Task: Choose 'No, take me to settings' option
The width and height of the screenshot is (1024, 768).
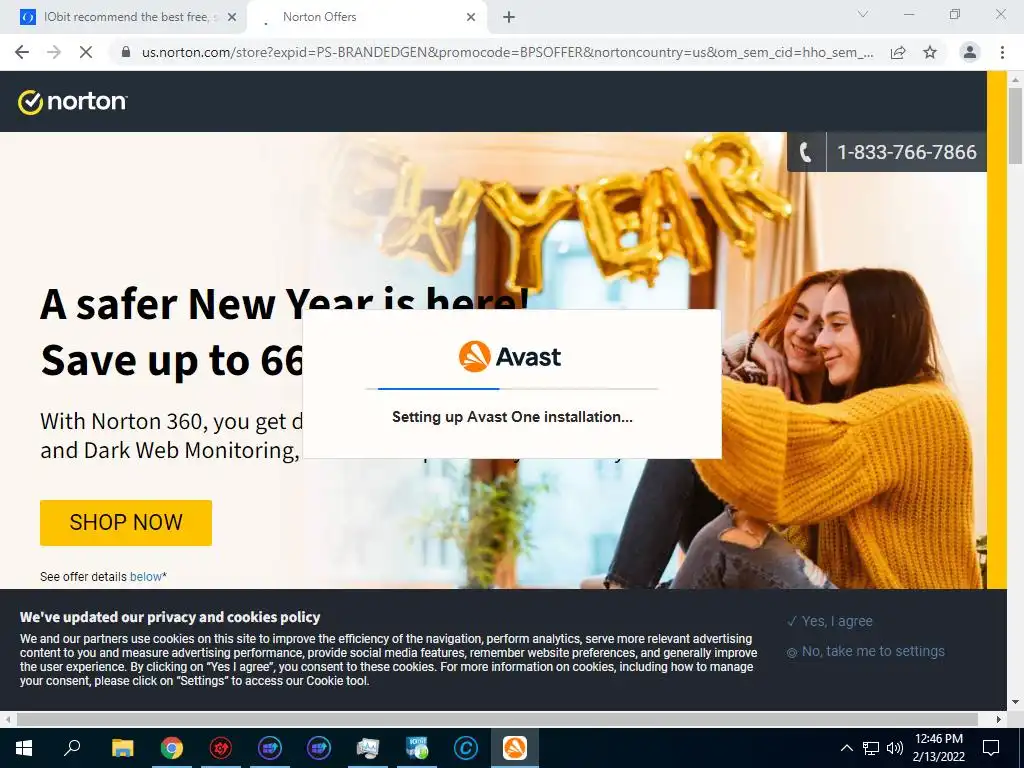Action: click(x=866, y=651)
